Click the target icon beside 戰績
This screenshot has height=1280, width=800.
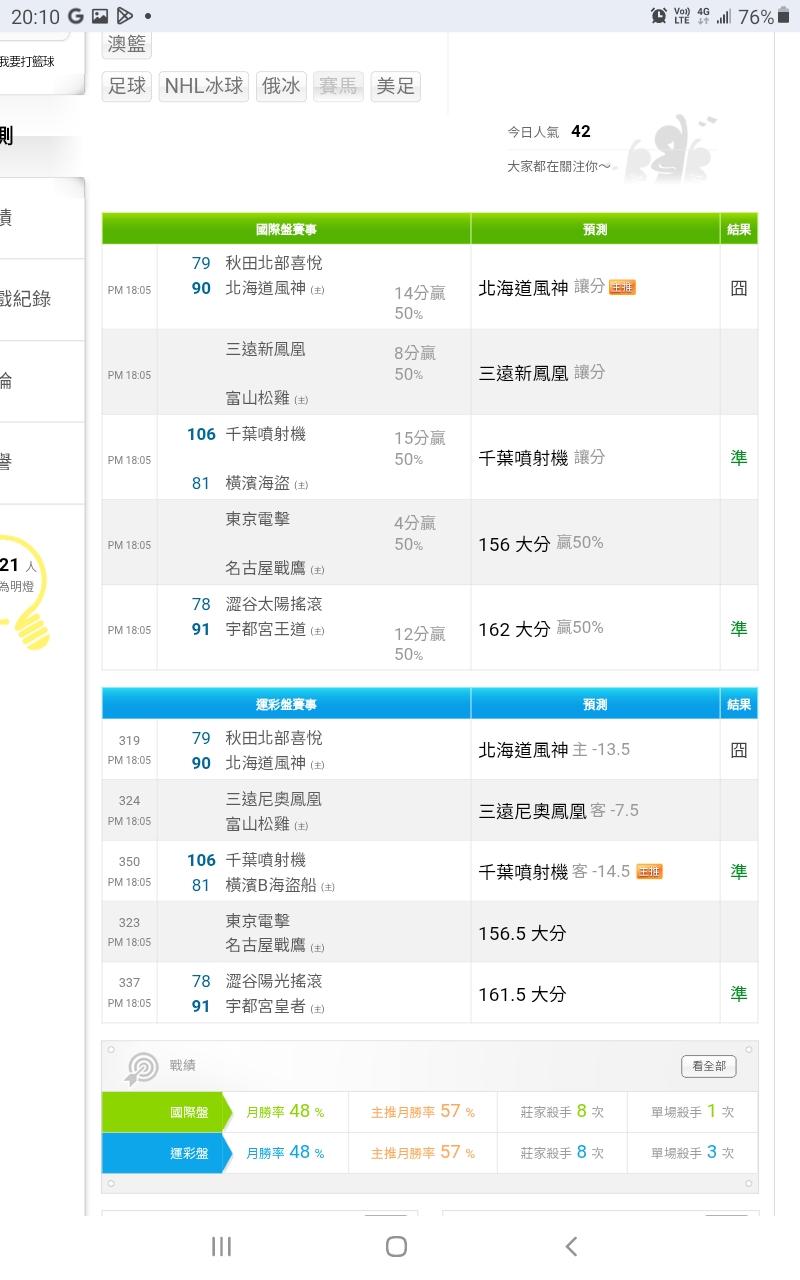141,1068
